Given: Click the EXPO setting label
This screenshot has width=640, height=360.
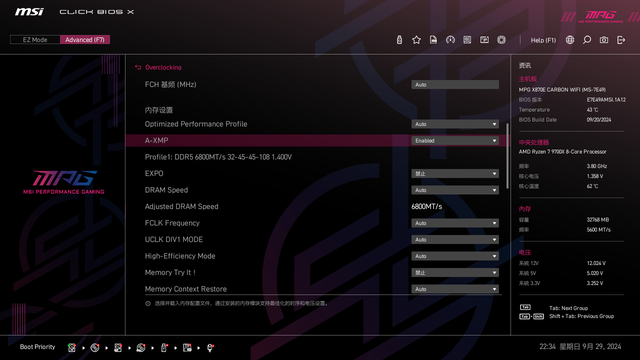Looking at the screenshot, I should tap(154, 173).
